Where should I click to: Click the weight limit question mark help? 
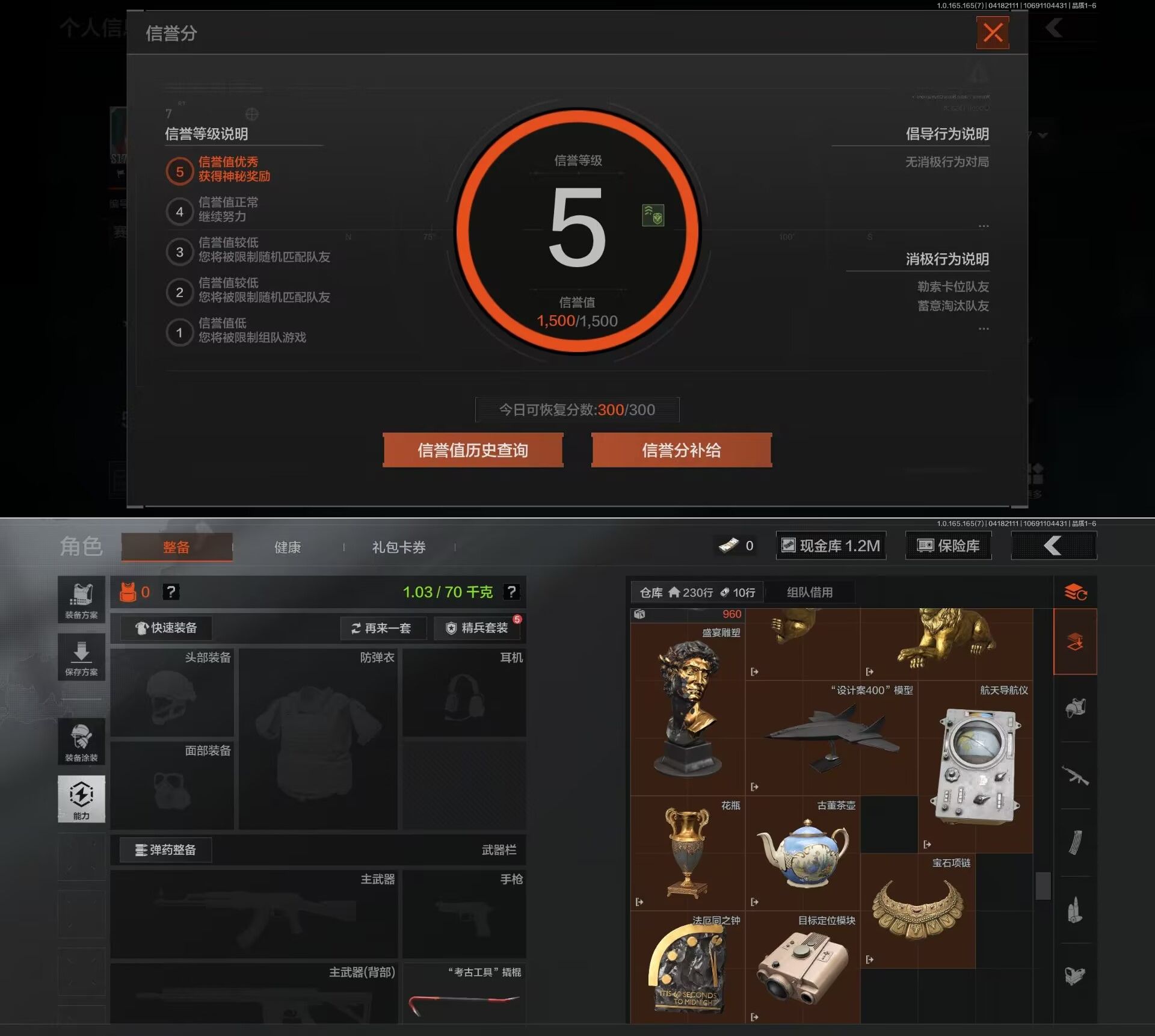point(511,592)
